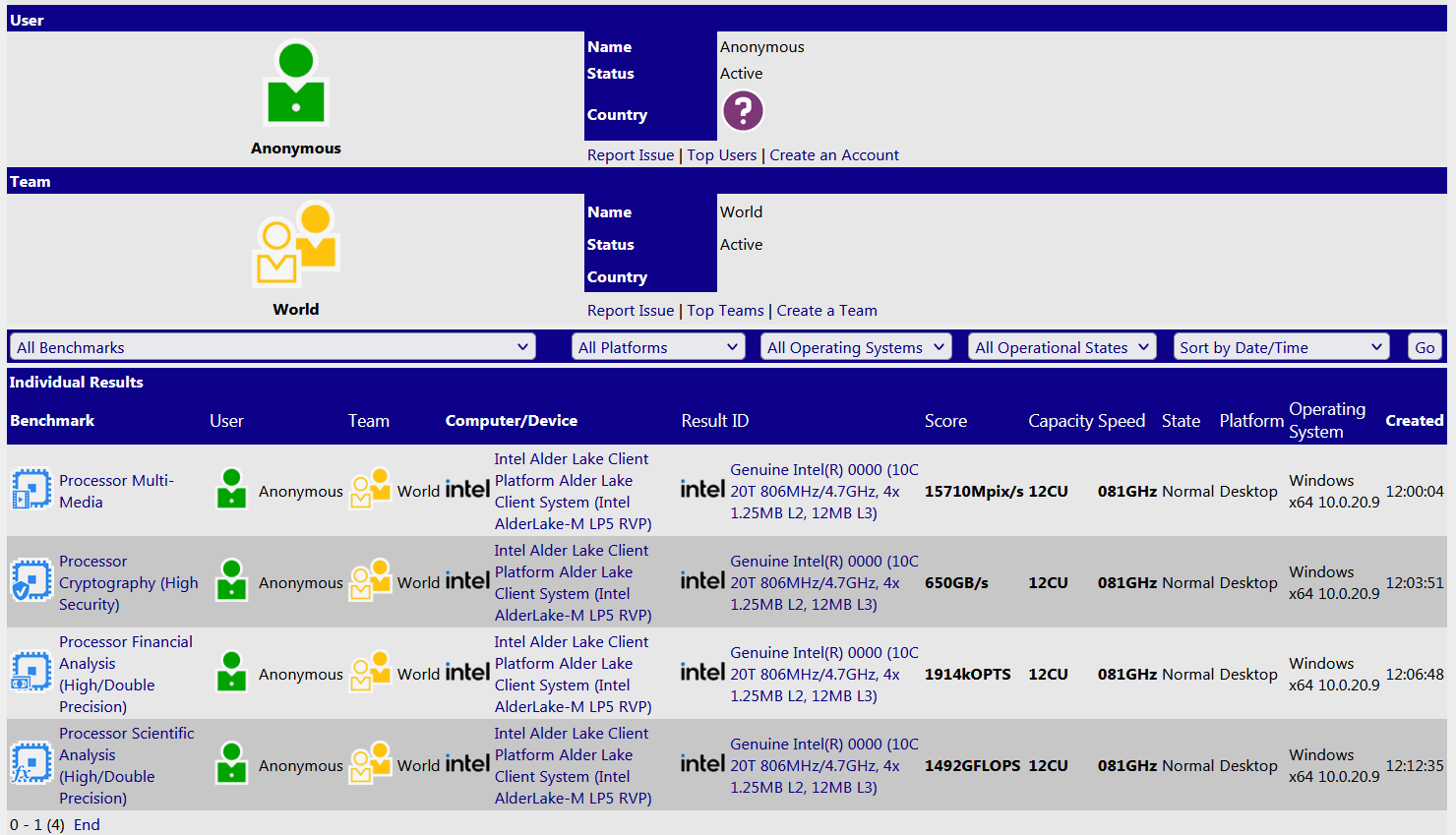Click the 12:00:04 created time

pos(1415,491)
